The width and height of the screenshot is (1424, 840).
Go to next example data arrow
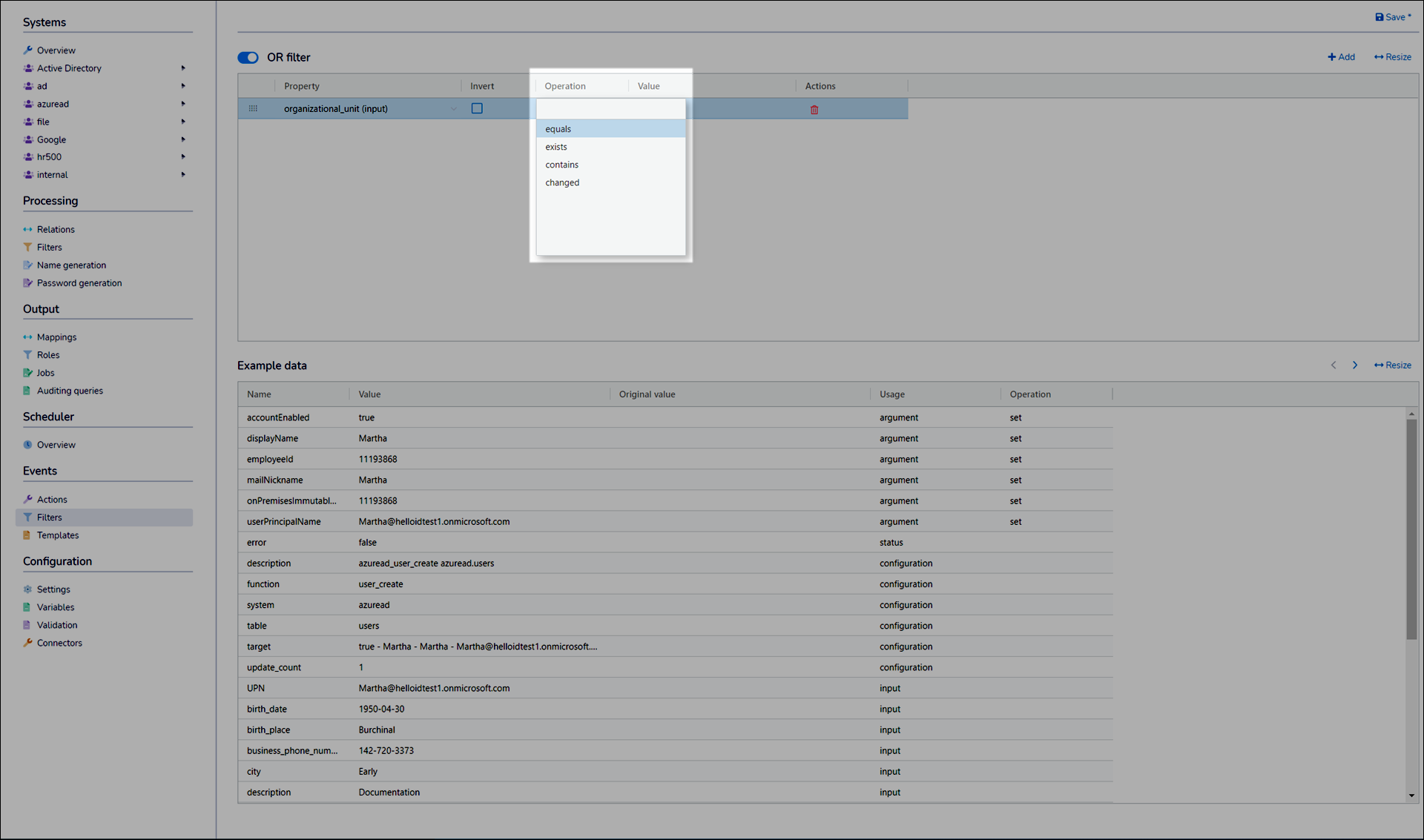click(1355, 366)
